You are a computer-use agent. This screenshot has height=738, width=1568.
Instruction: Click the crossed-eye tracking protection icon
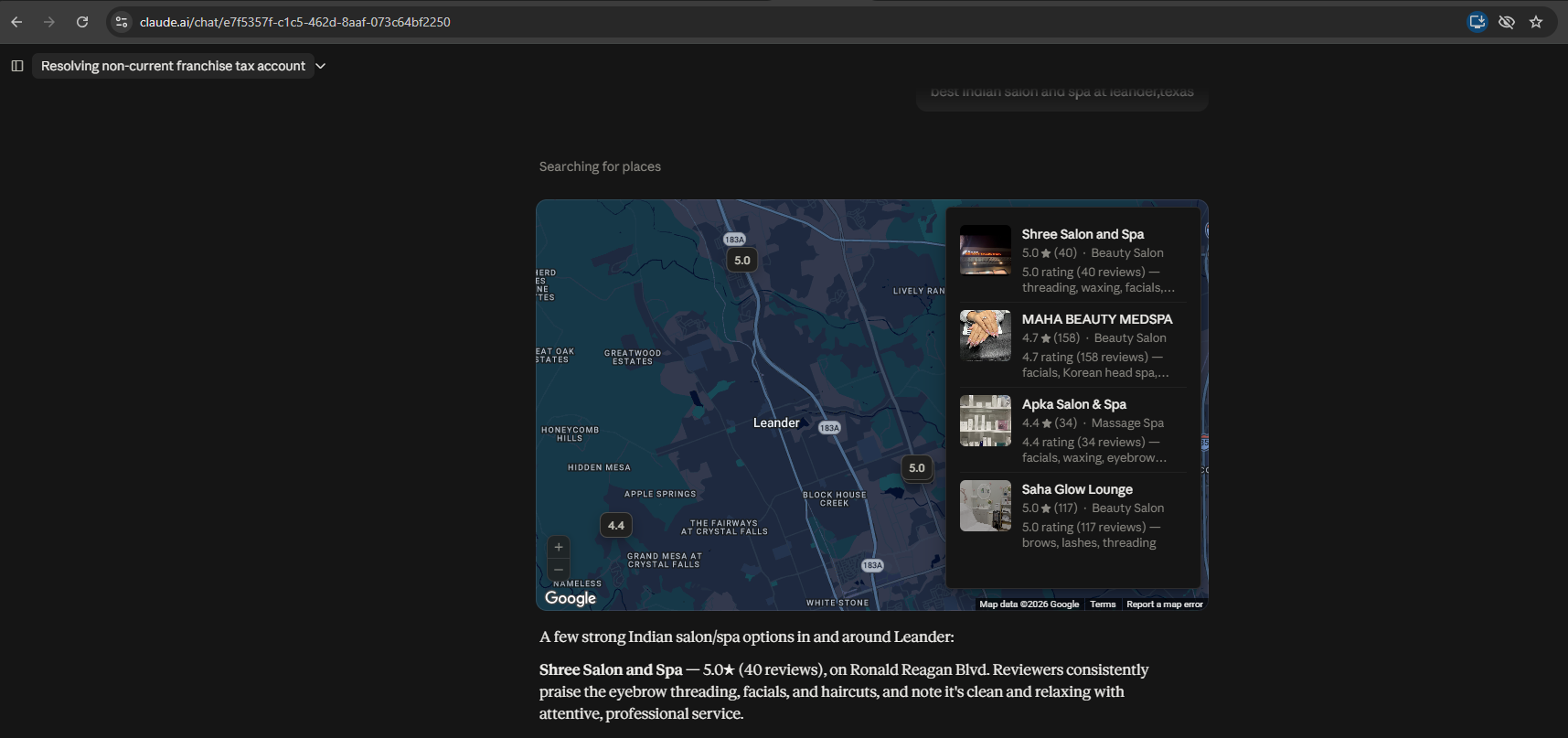click(1507, 22)
